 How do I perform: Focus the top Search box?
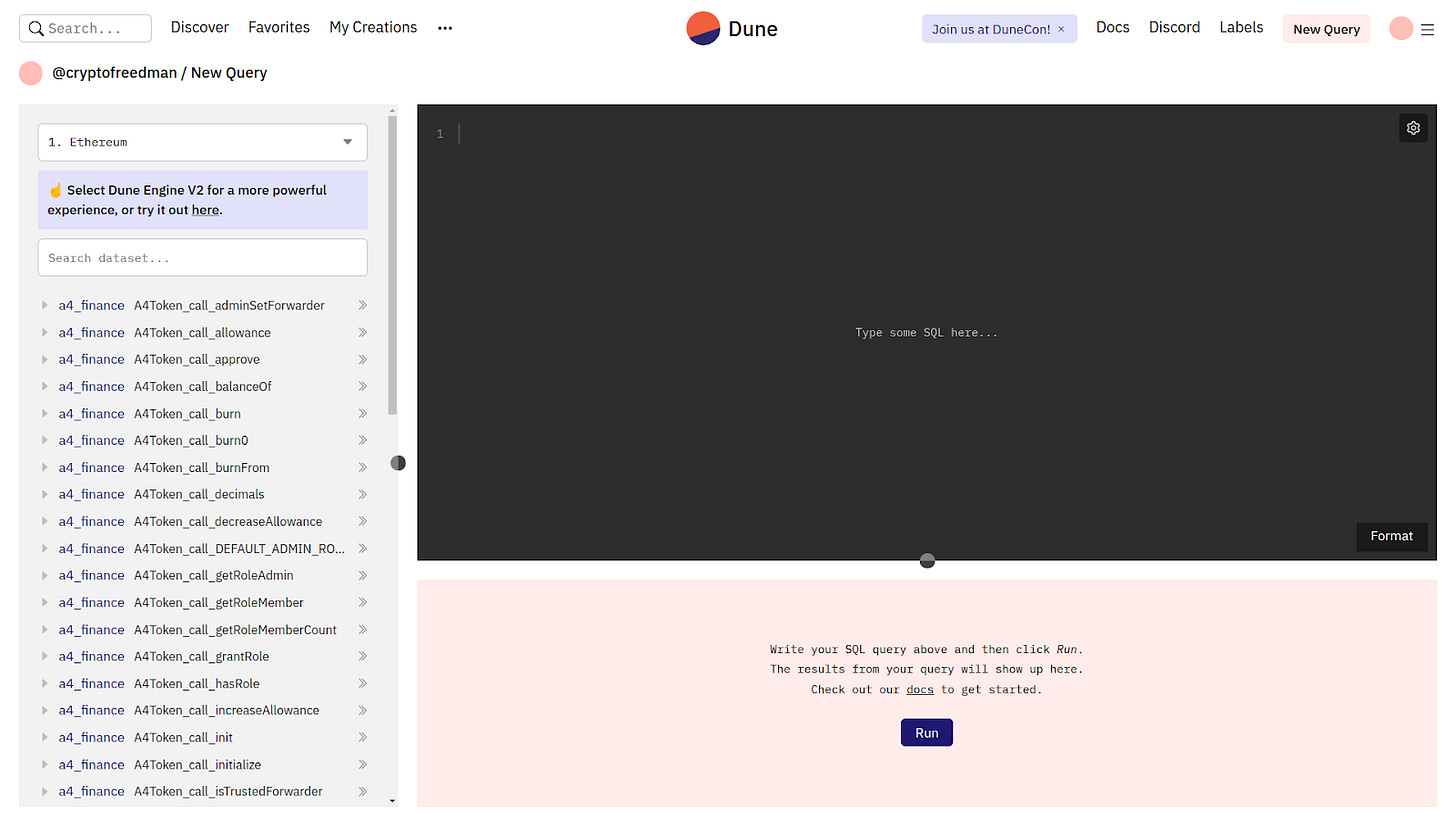click(x=85, y=28)
